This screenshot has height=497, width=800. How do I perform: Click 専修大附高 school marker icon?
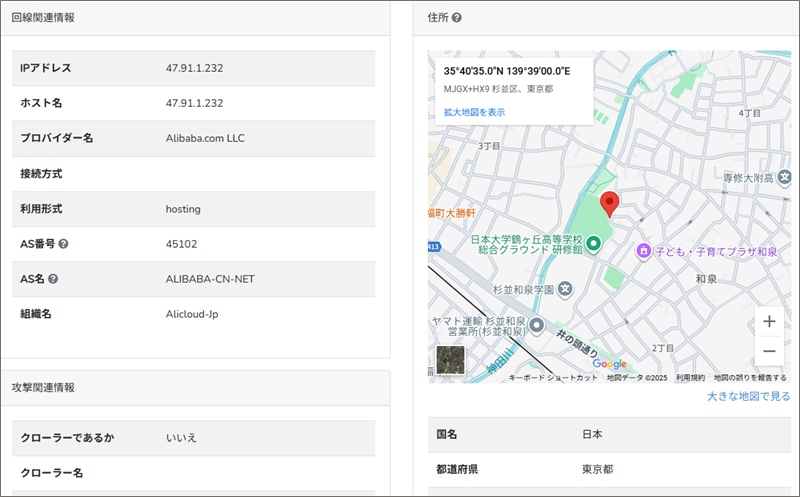784,178
